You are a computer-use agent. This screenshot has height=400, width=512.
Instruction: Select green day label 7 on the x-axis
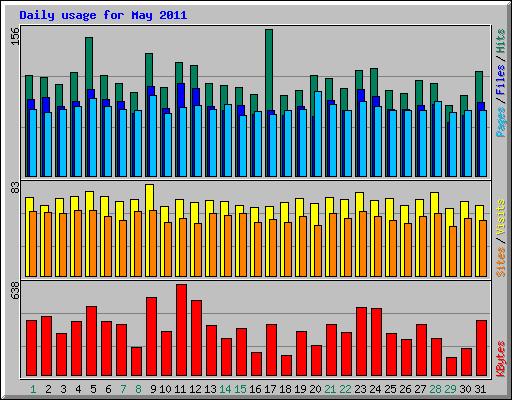(x=123, y=389)
